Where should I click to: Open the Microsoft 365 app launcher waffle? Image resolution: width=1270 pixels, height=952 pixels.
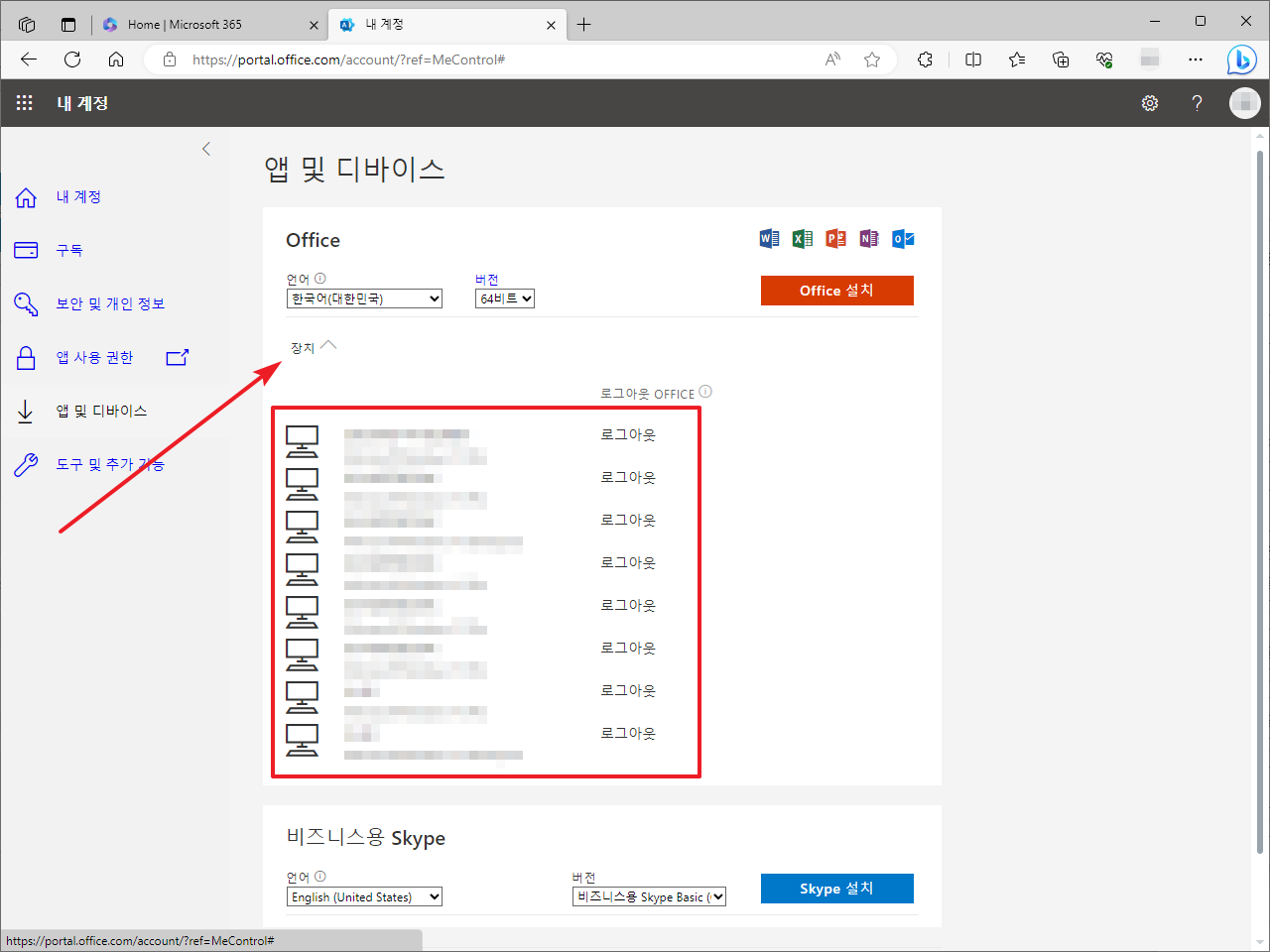tap(25, 103)
